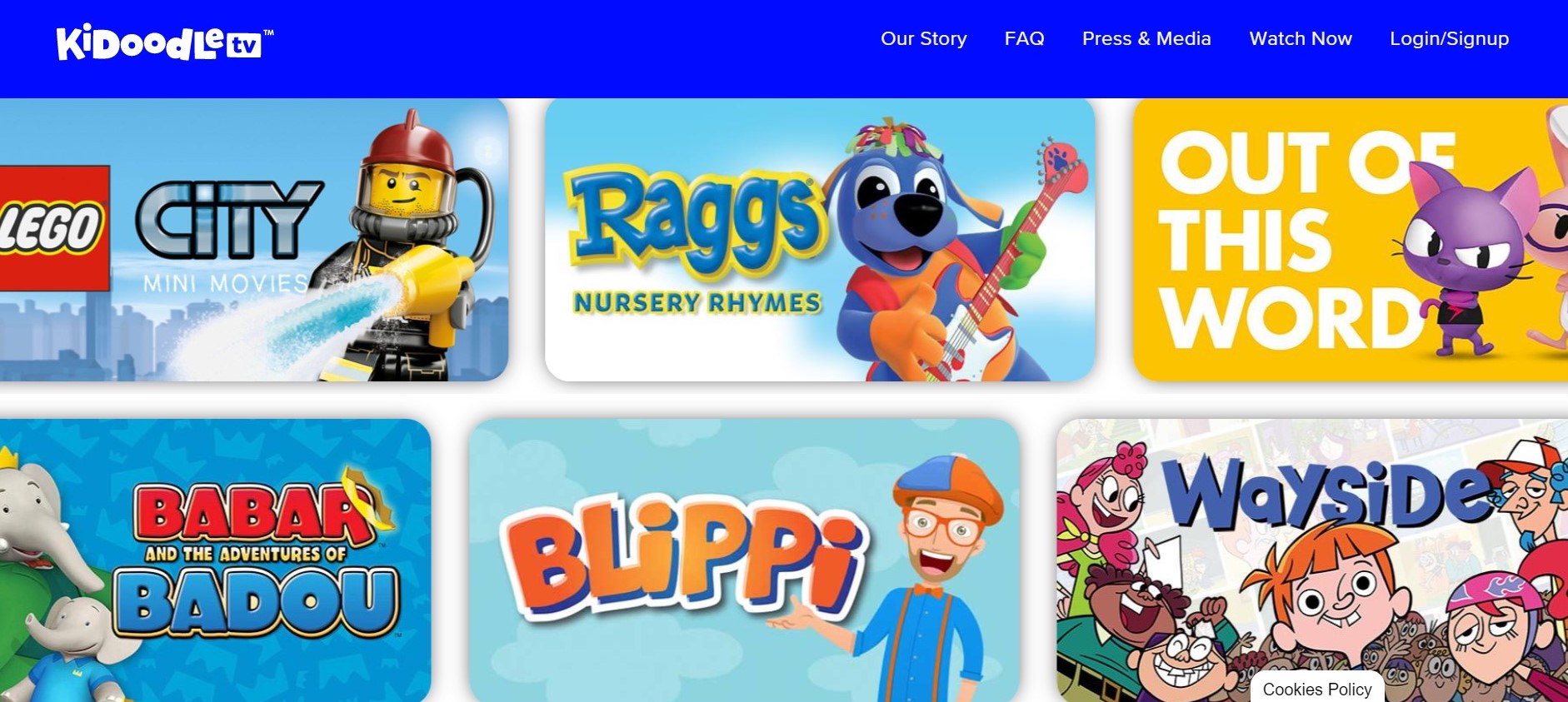
Task: Select the Raggs Nursery Rhymes show card
Action: pyautogui.click(x=820, y=240)
